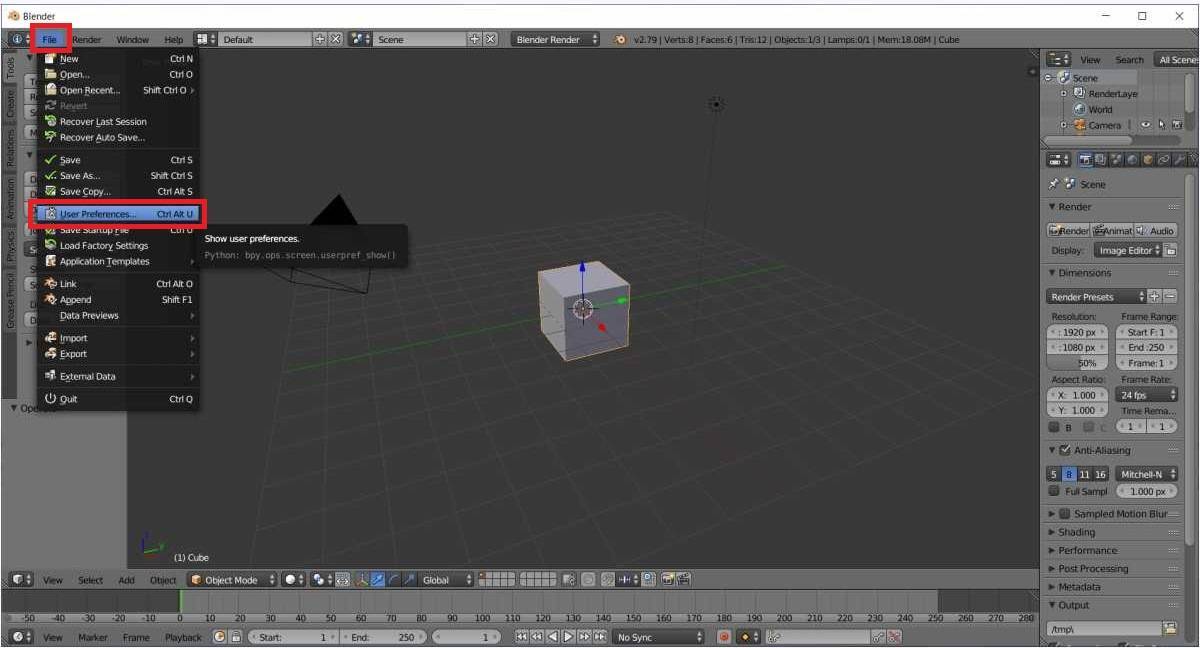
Task: Open Render Presets dropdown
Action: tap(1096, 297)
